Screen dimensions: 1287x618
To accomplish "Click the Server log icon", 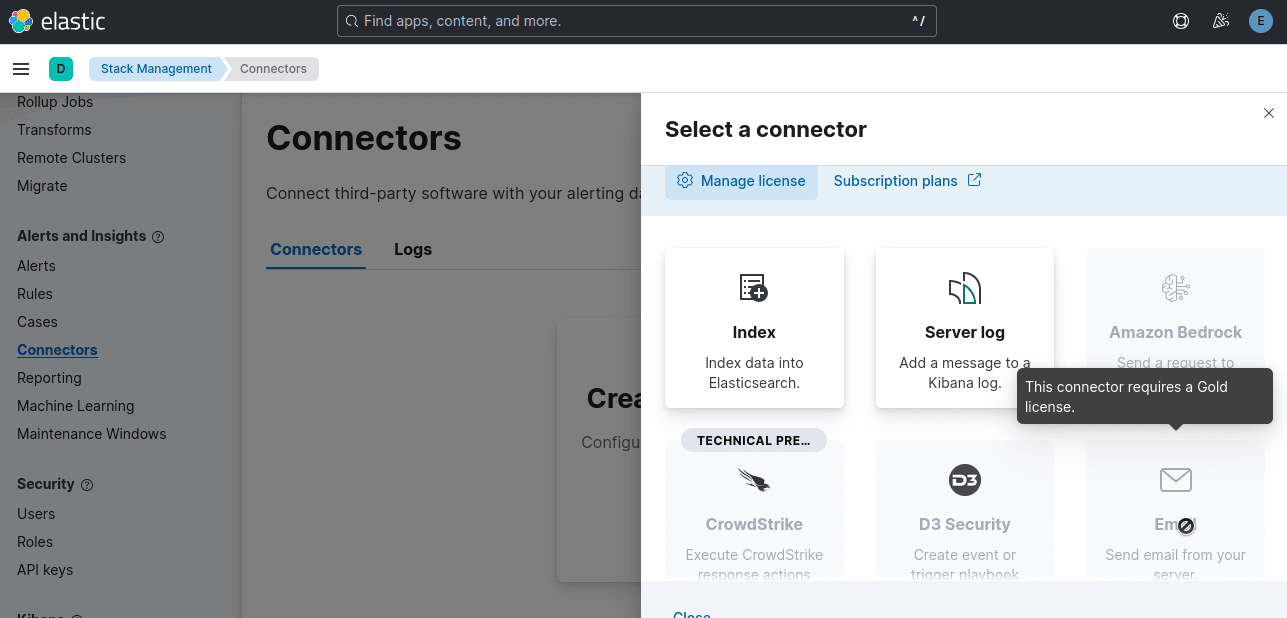I will tap(965, 288).
